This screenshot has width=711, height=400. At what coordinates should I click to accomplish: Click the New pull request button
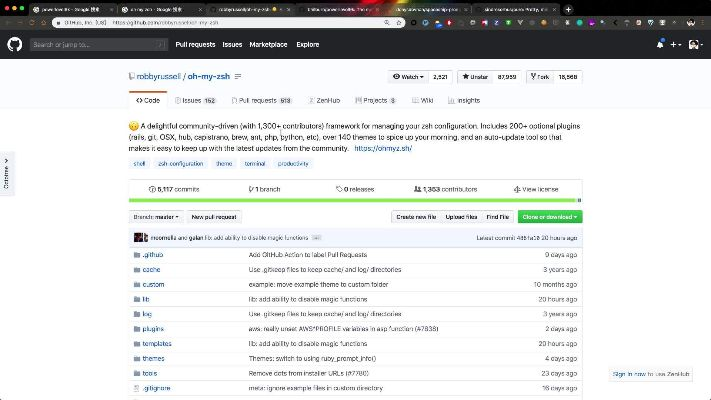(214, 216)
